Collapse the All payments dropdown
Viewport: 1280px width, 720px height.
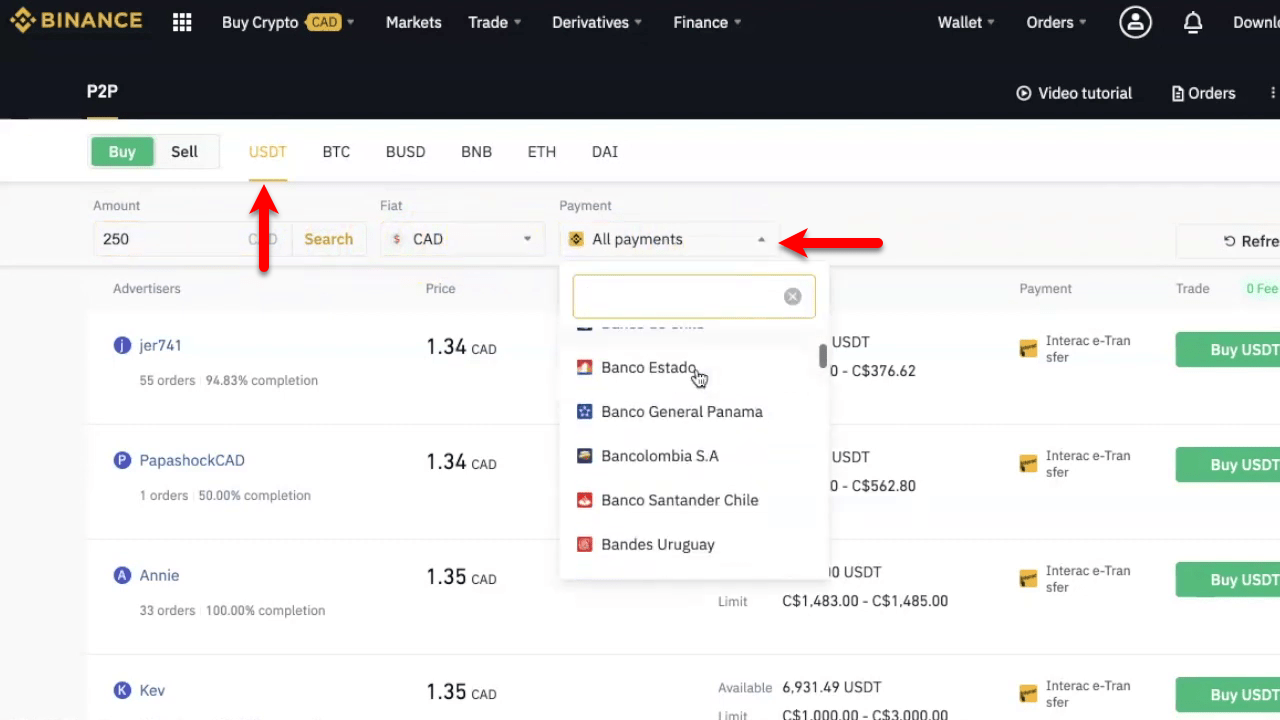click(670, 239)
